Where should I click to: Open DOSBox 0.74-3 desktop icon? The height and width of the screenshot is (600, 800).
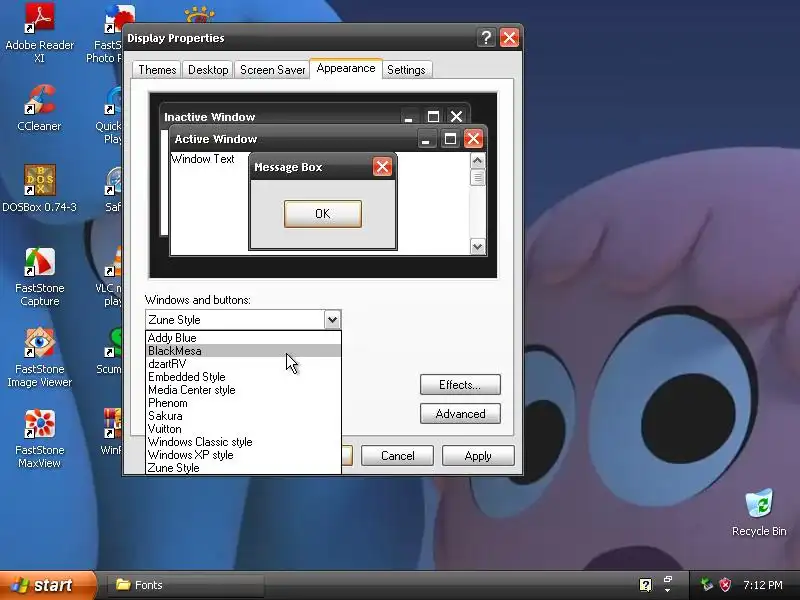pyautogui.click(x=39, y=188)
